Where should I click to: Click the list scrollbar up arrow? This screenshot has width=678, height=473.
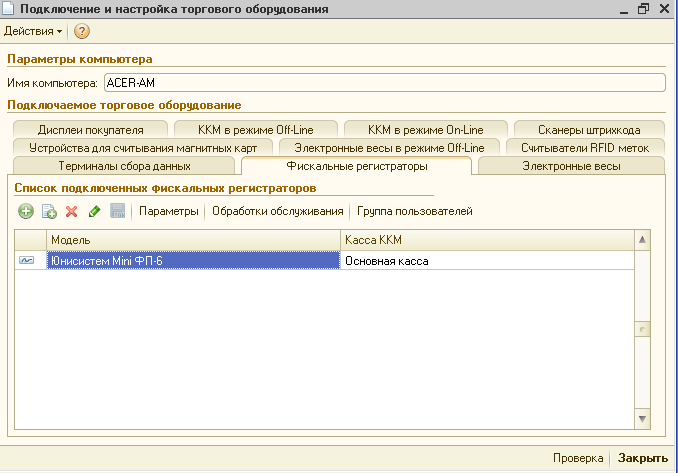coord(643,241)
